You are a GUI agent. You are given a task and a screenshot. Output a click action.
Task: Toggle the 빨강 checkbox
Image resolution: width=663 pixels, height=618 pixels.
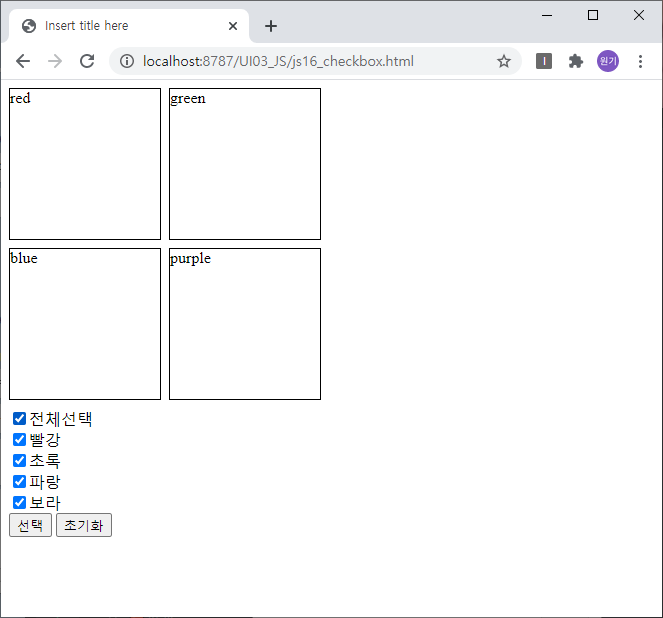pos(19,440)
